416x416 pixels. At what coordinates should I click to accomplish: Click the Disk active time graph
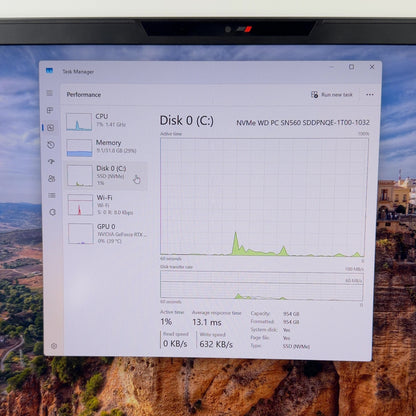[x=264, y=197]
